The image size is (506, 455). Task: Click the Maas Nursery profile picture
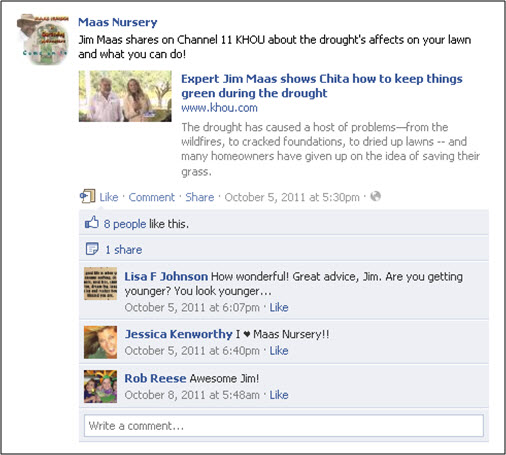(x=43, y=39)
